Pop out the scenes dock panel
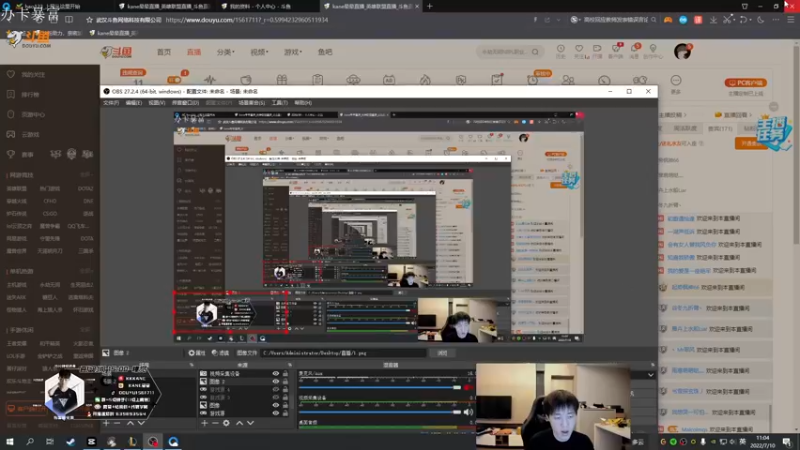This screenshot has width=800, height=450. (x=191, y=365)
